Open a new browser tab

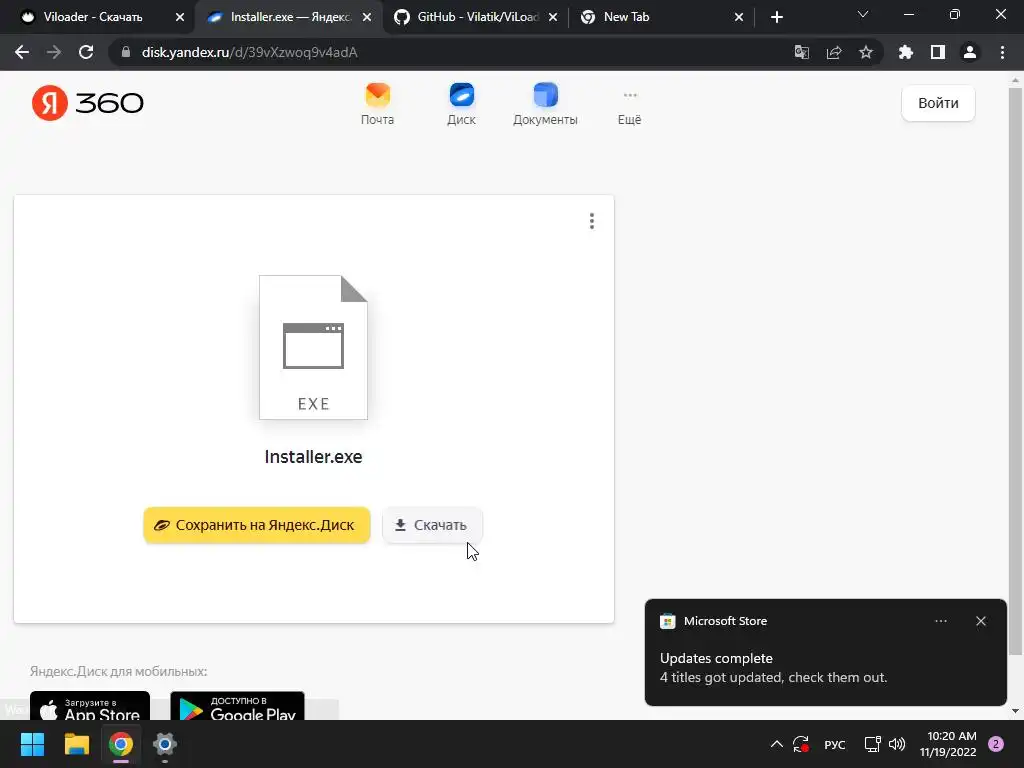coord(776,17)
